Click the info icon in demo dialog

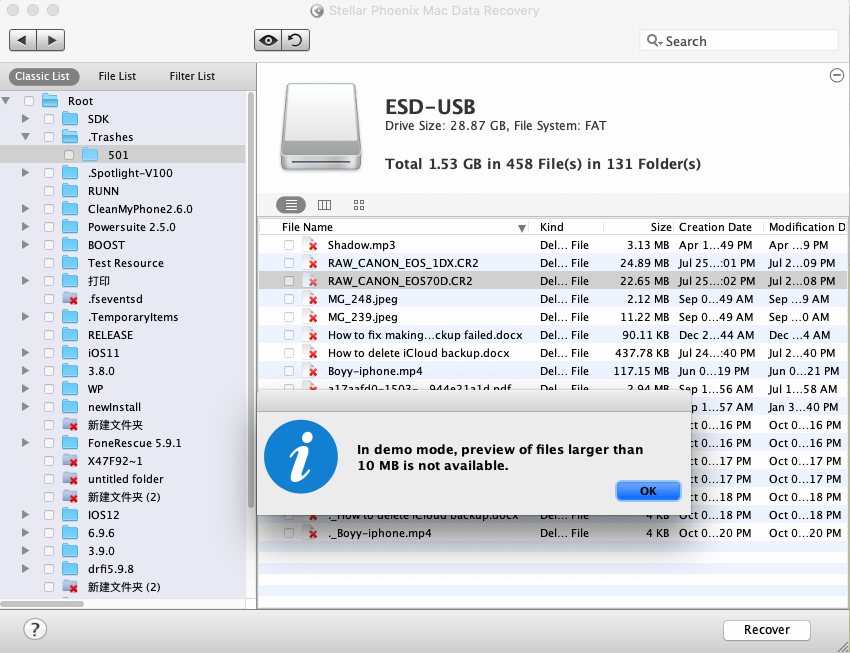click(301, 456)
